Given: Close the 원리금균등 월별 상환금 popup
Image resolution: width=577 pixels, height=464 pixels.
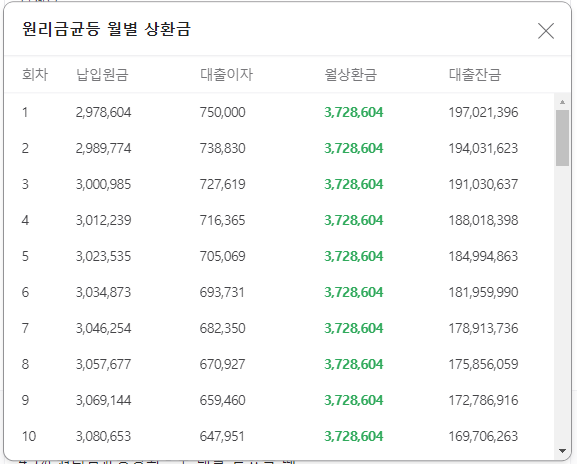Looking at the screenshot, I should (546, 31).
